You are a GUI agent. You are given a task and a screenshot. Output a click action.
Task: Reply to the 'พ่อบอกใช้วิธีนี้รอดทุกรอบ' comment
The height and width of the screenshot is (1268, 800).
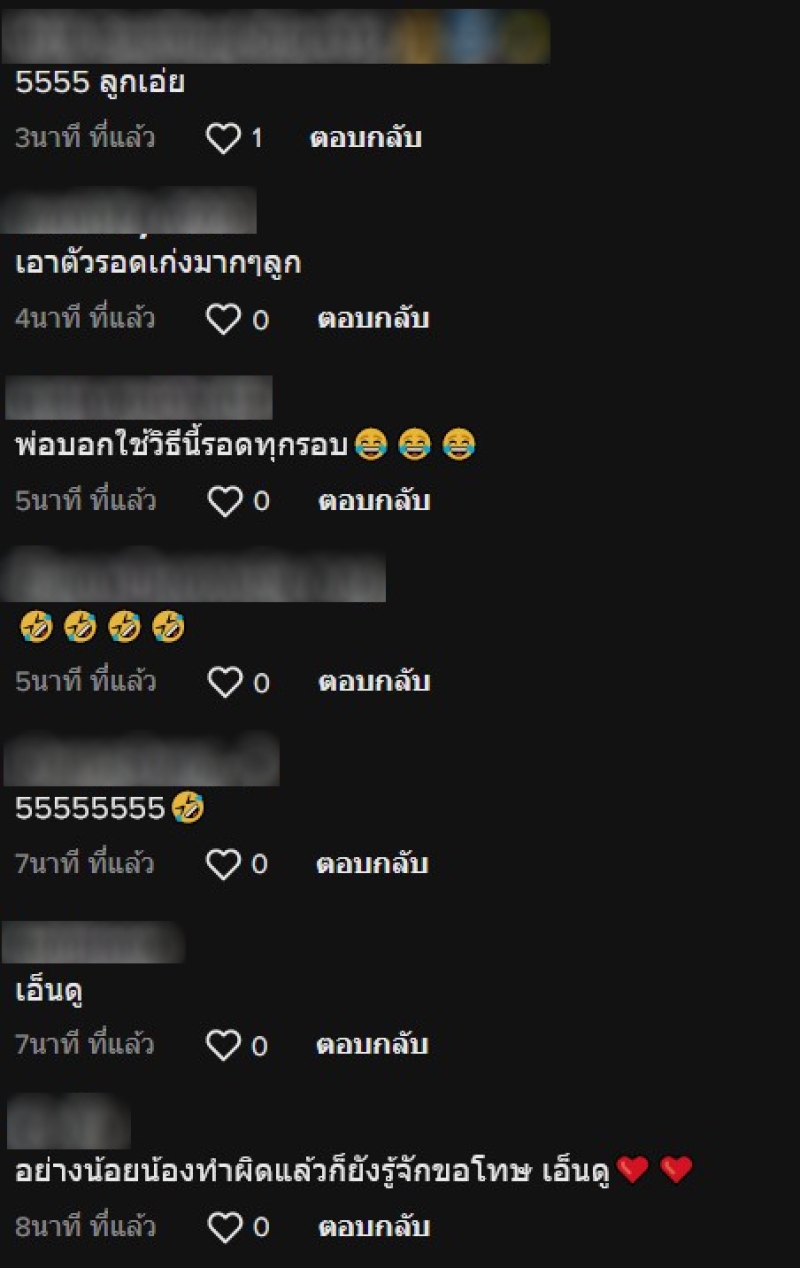click(x=374, y=501)
